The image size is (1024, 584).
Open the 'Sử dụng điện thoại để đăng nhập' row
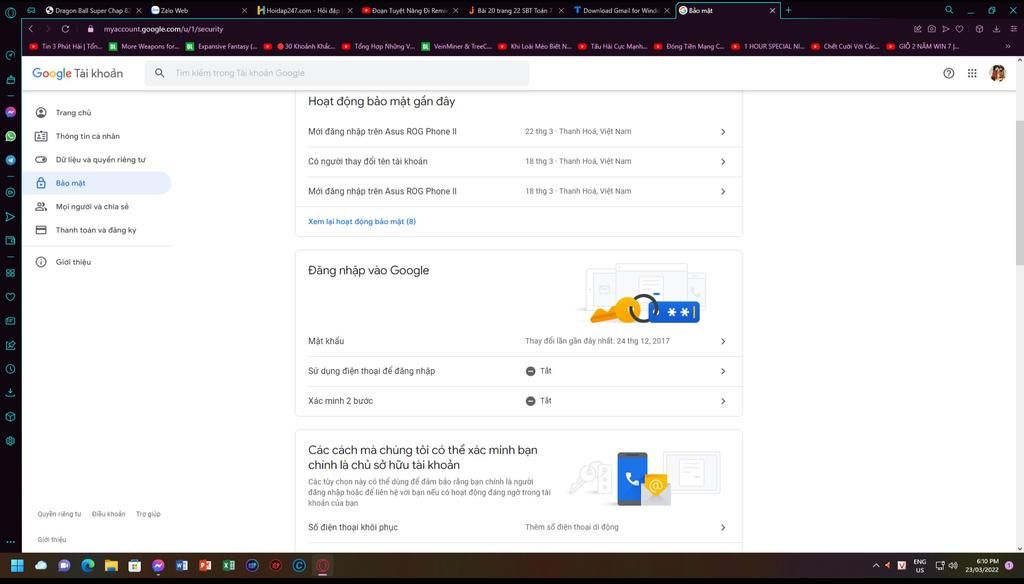click(519, 371)
